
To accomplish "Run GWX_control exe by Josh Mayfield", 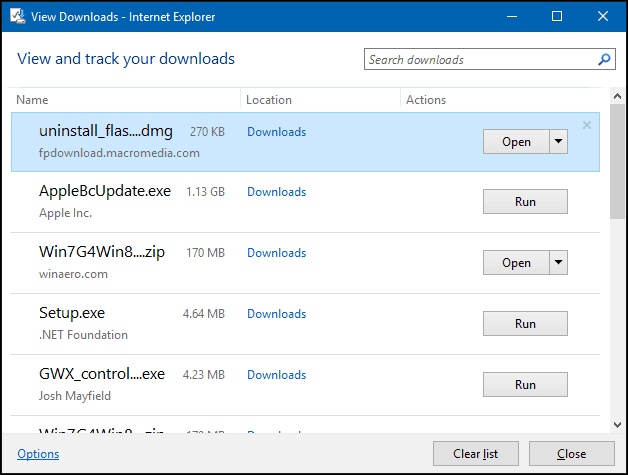I will click(525, 384).
